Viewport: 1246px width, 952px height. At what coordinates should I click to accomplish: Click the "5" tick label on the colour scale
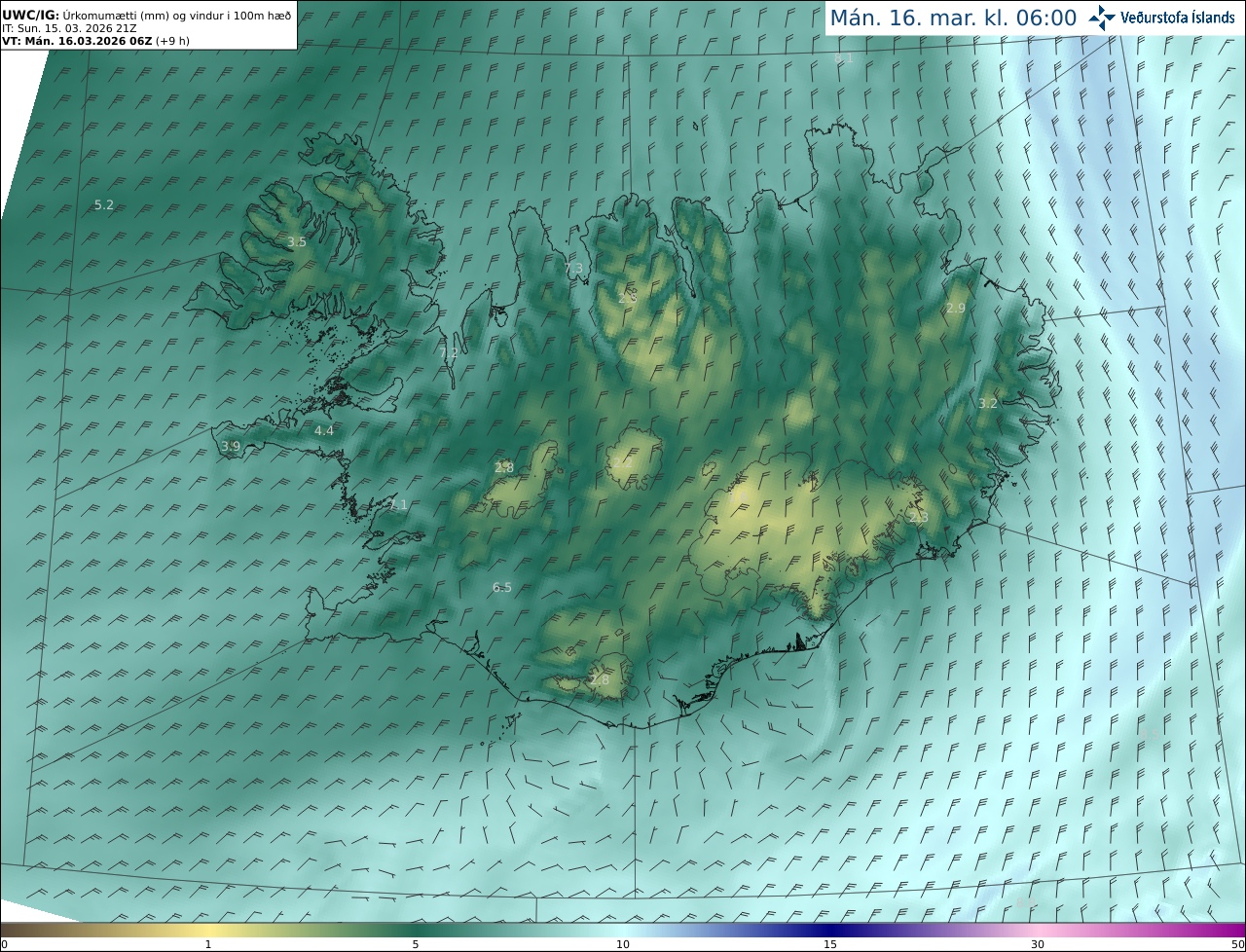point(416,945)
